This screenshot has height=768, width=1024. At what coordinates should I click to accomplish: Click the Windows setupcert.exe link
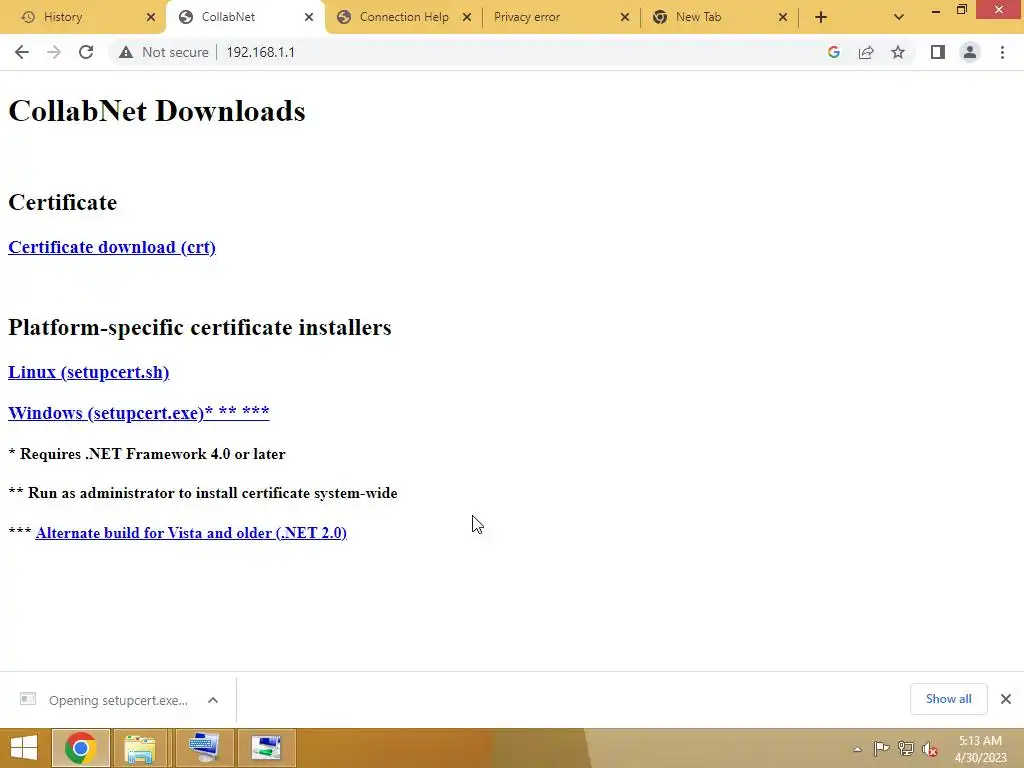(138, 413)
